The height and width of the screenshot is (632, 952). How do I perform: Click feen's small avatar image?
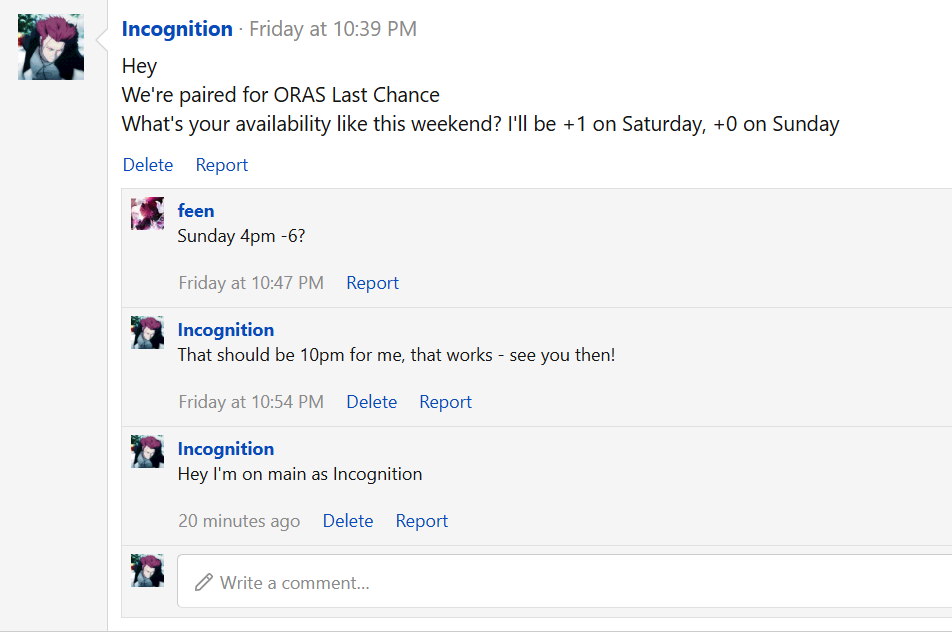147,213
